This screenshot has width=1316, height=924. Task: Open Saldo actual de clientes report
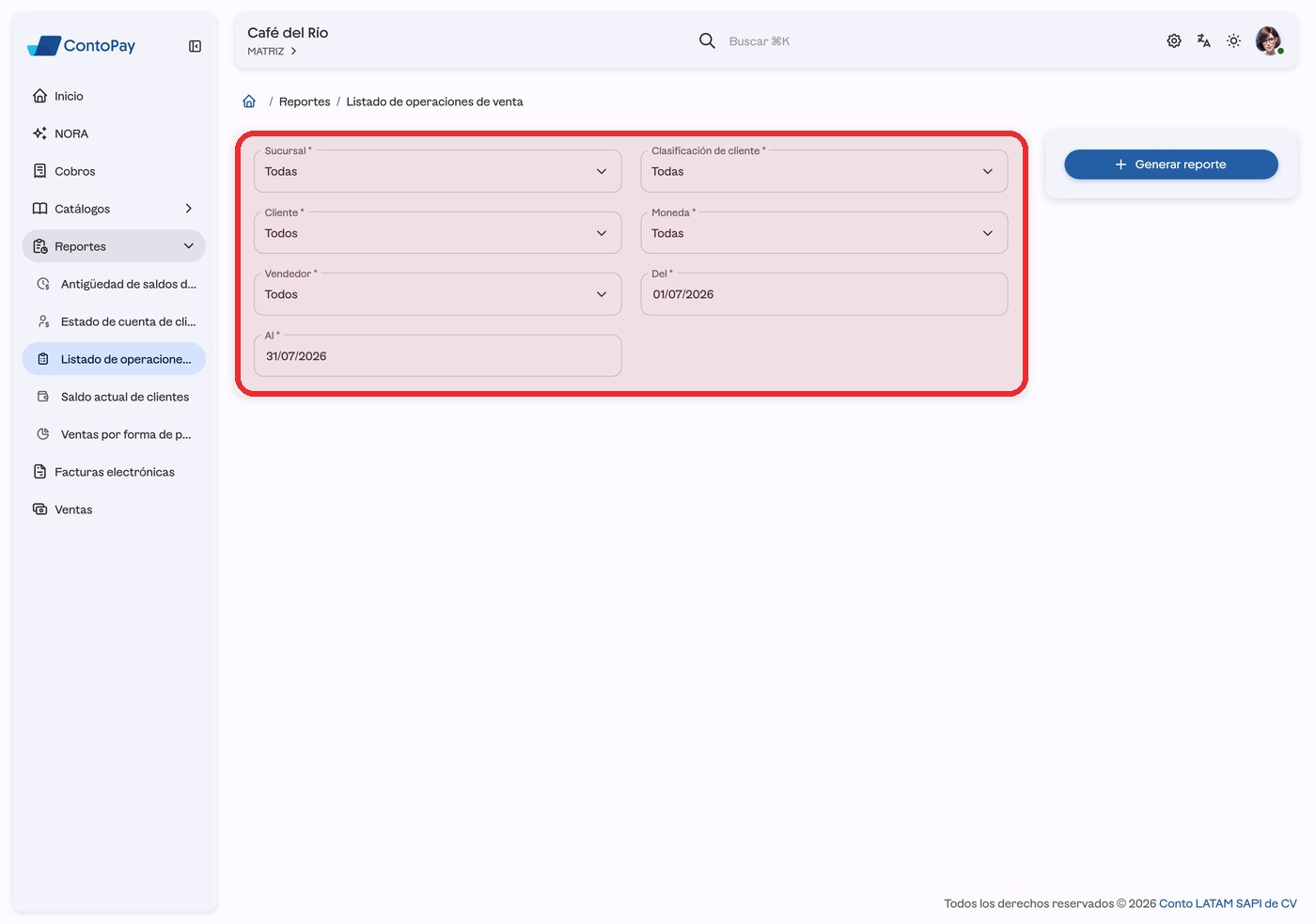pyautogui.click(x=114, y=397)
